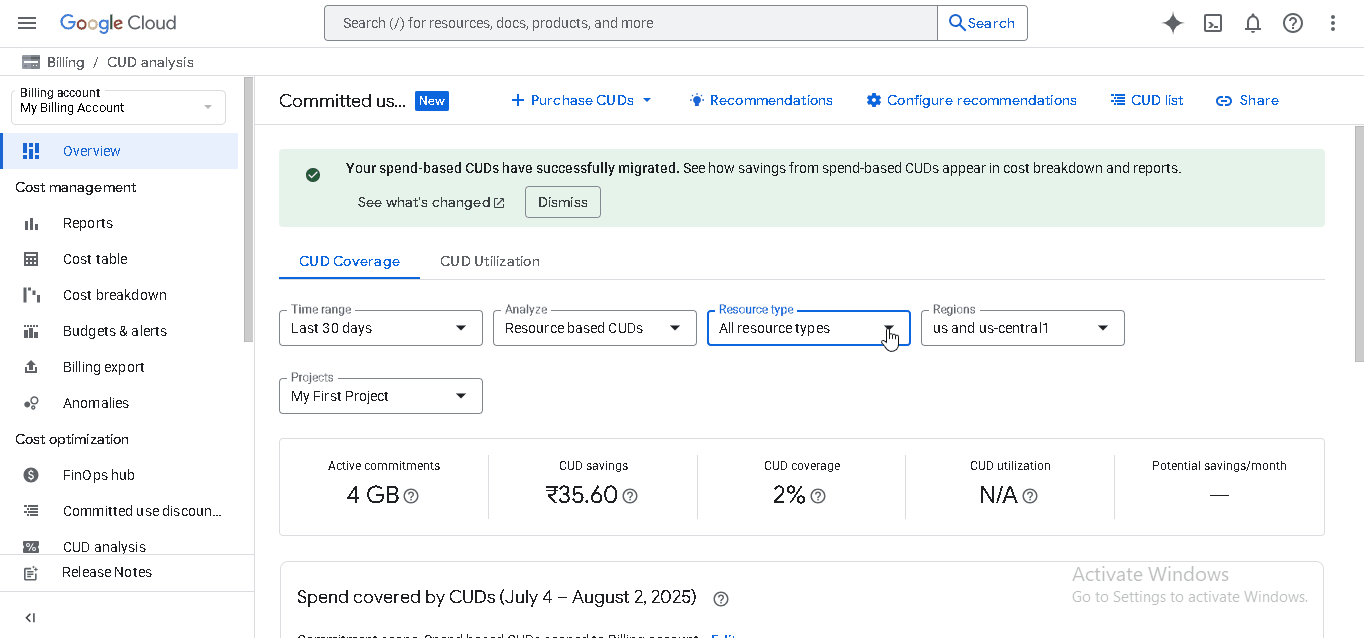Open Cost breakdown in sidebar
The height and width of the screenshot is (638, 1364).
pyautogui.click(x=115, y=295)
